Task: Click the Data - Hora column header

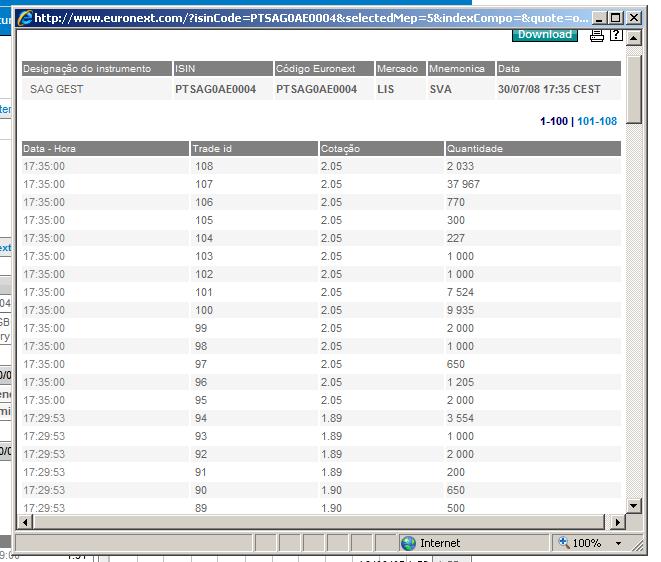Action: pyautogui.click(x=105, y=148)
